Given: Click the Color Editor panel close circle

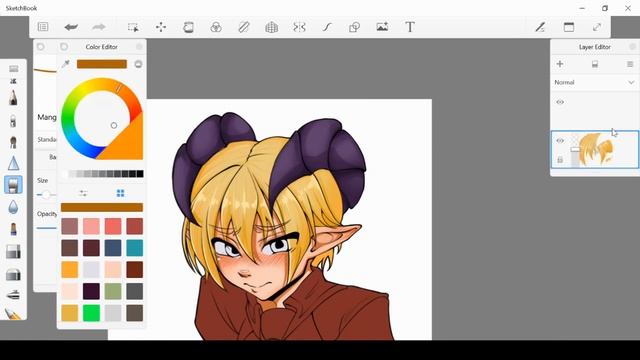Looking at the screenshot, I should point(139,47).
